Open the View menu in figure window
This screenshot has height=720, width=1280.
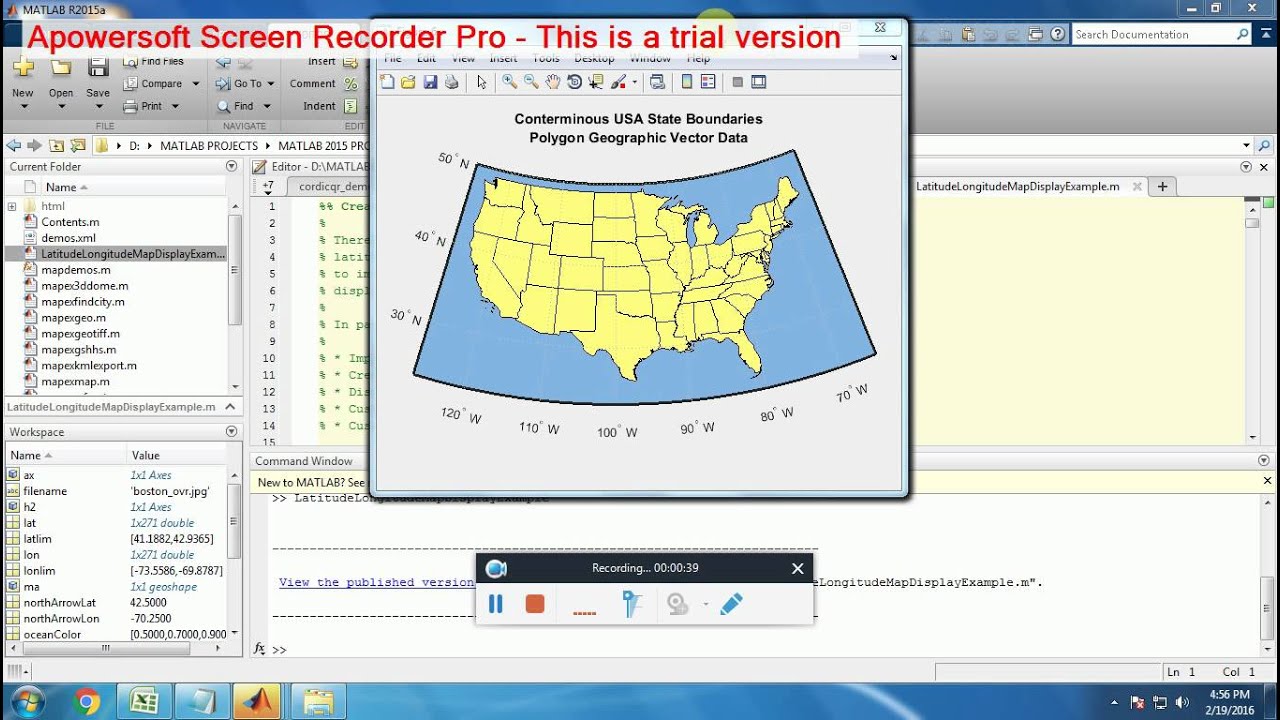[463, 59]
